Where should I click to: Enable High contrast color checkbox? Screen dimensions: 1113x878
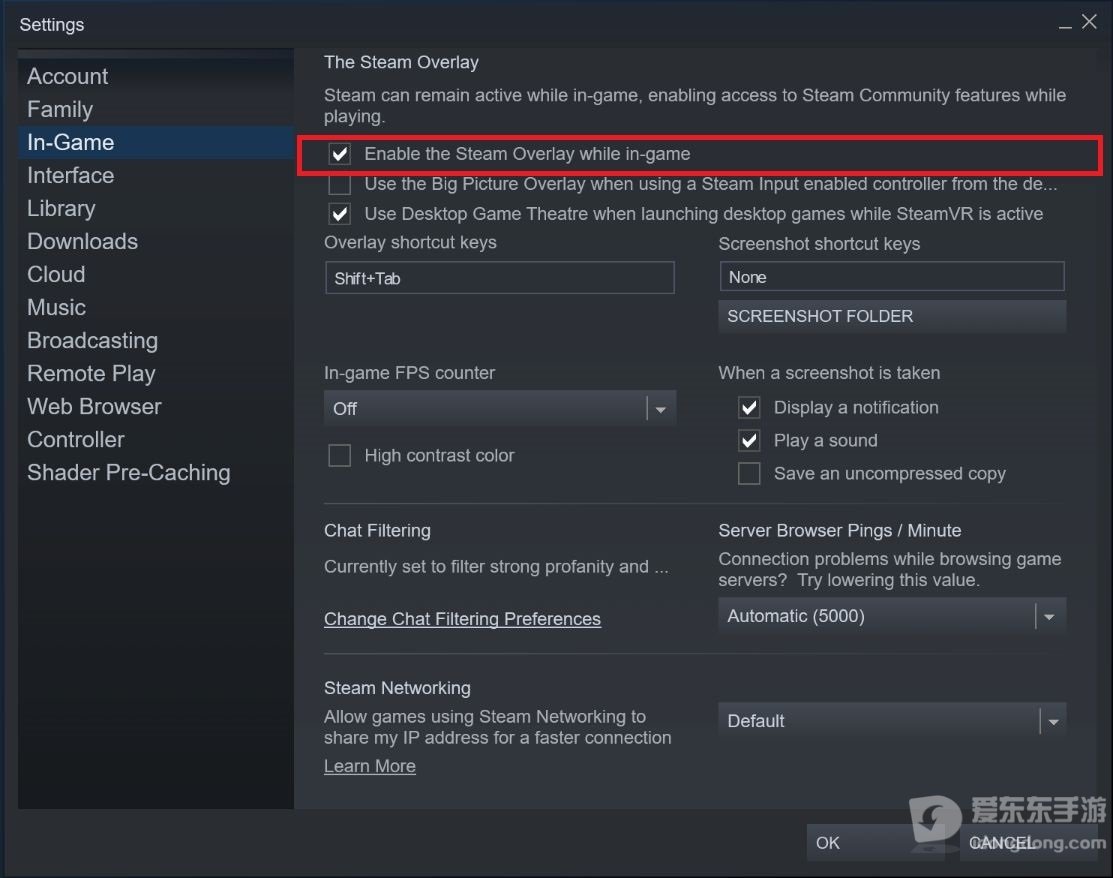point(340,456)
